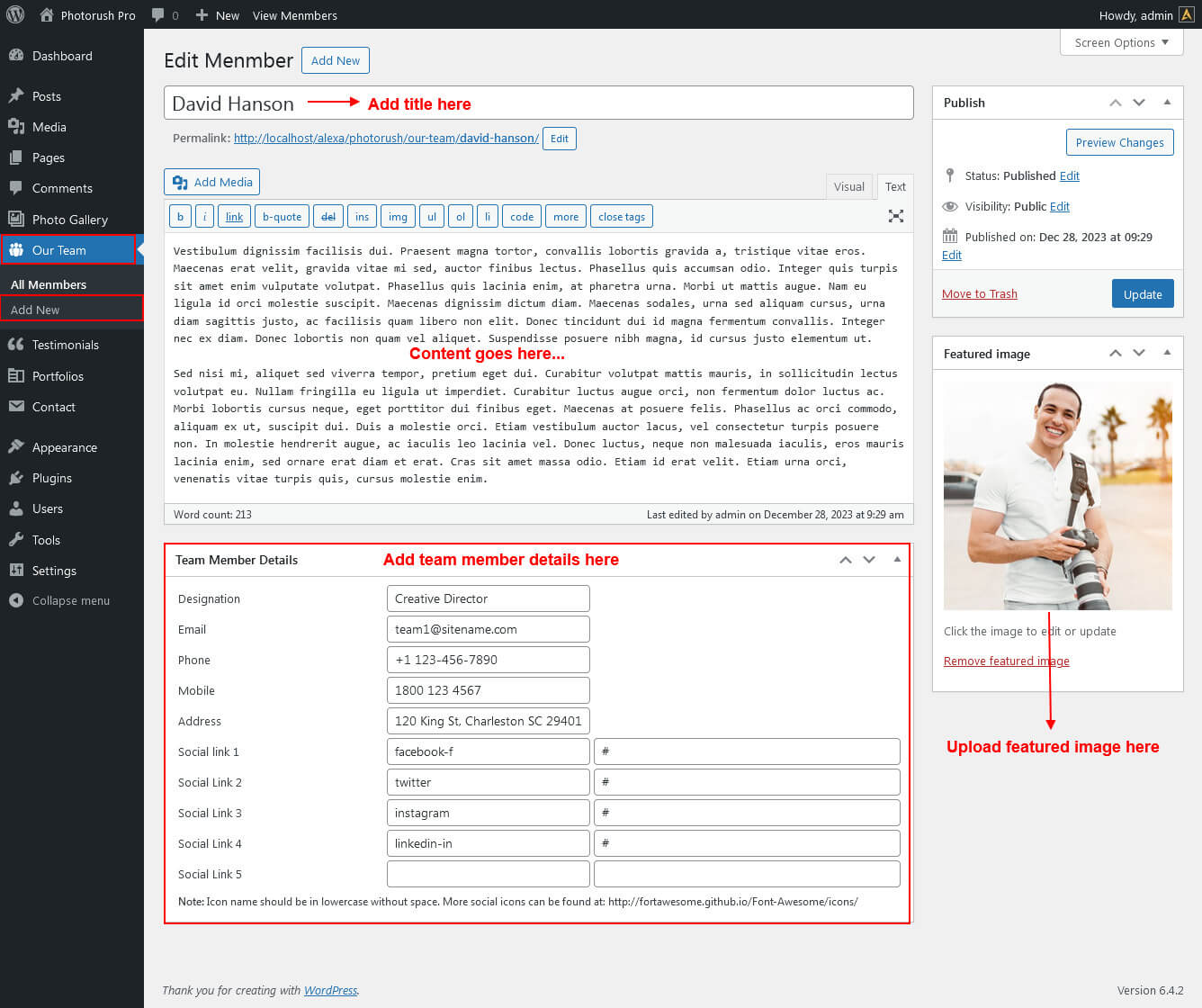Click the Posts pin icon
Viewport: 1202px width, 1008px height.
point(16,96)
